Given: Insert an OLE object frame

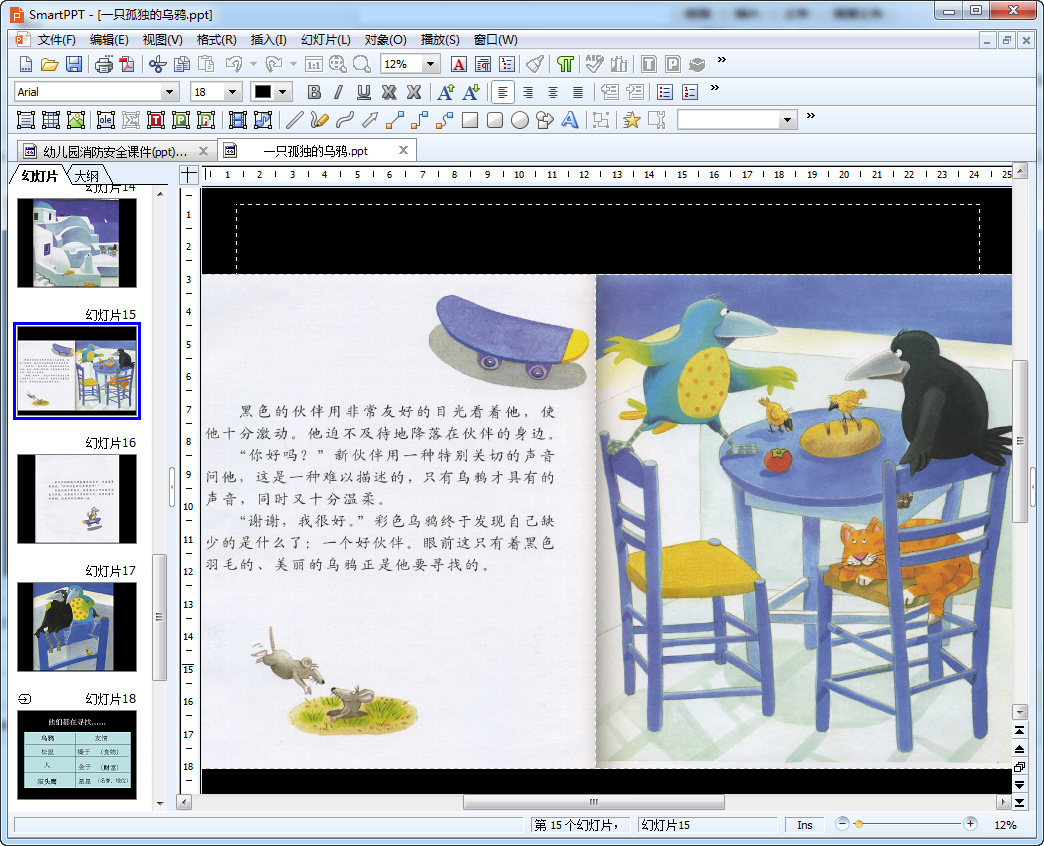Looking at the screenshot, I should (x=106, y=120).
